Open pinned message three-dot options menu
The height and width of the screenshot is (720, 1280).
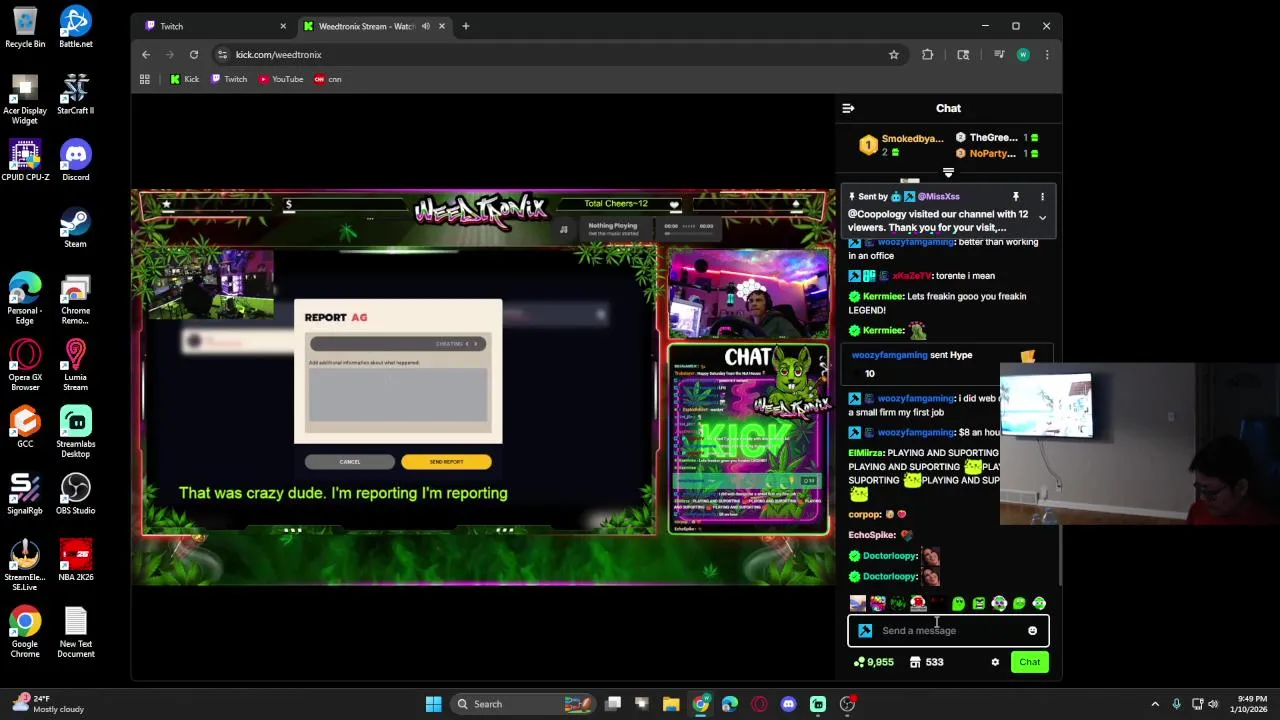point(1042,197)
